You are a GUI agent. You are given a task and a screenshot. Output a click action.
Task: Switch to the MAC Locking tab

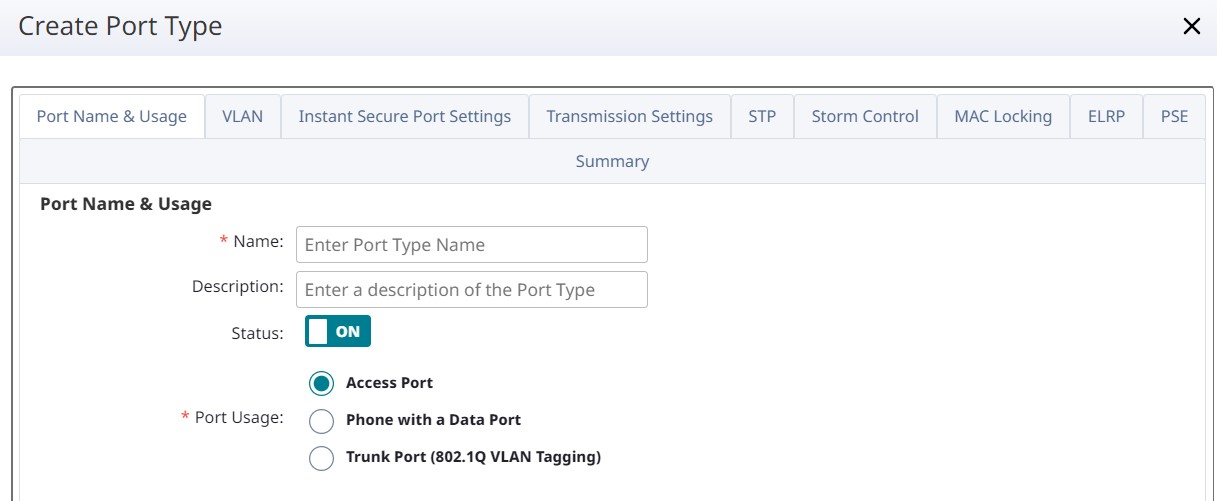click(1002, 116)
